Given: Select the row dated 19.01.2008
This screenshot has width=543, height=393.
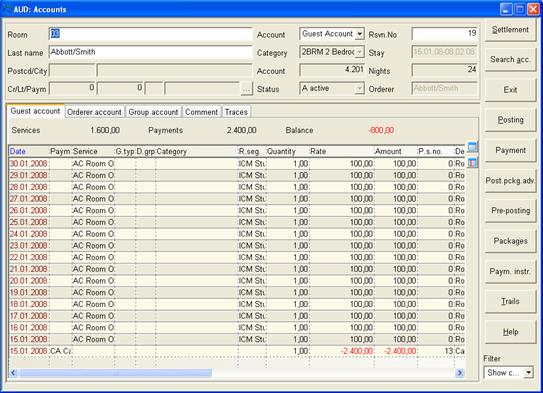Looking at the screenshot, I should point(237,293).
